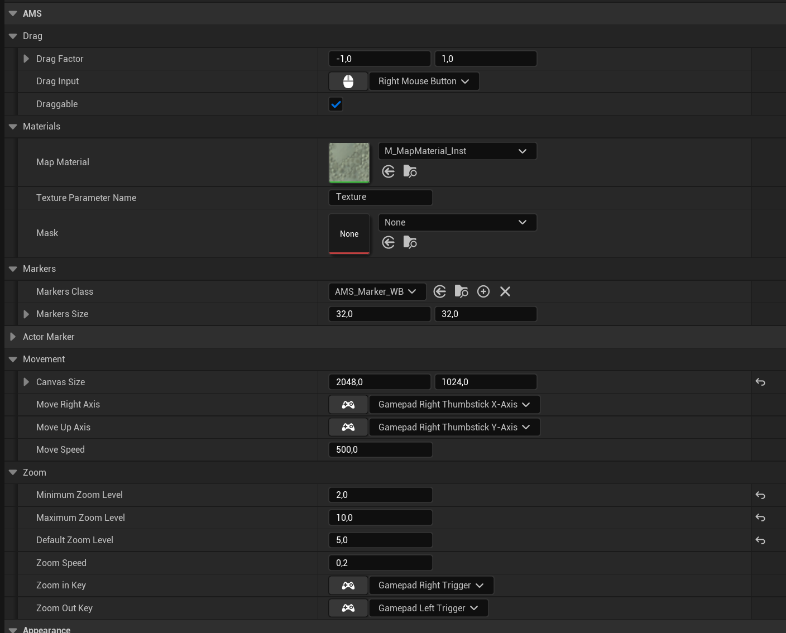786x633 pixels.
Task: Open the M_MapMaterial_Inst asset dropdown
Action: 457,151
